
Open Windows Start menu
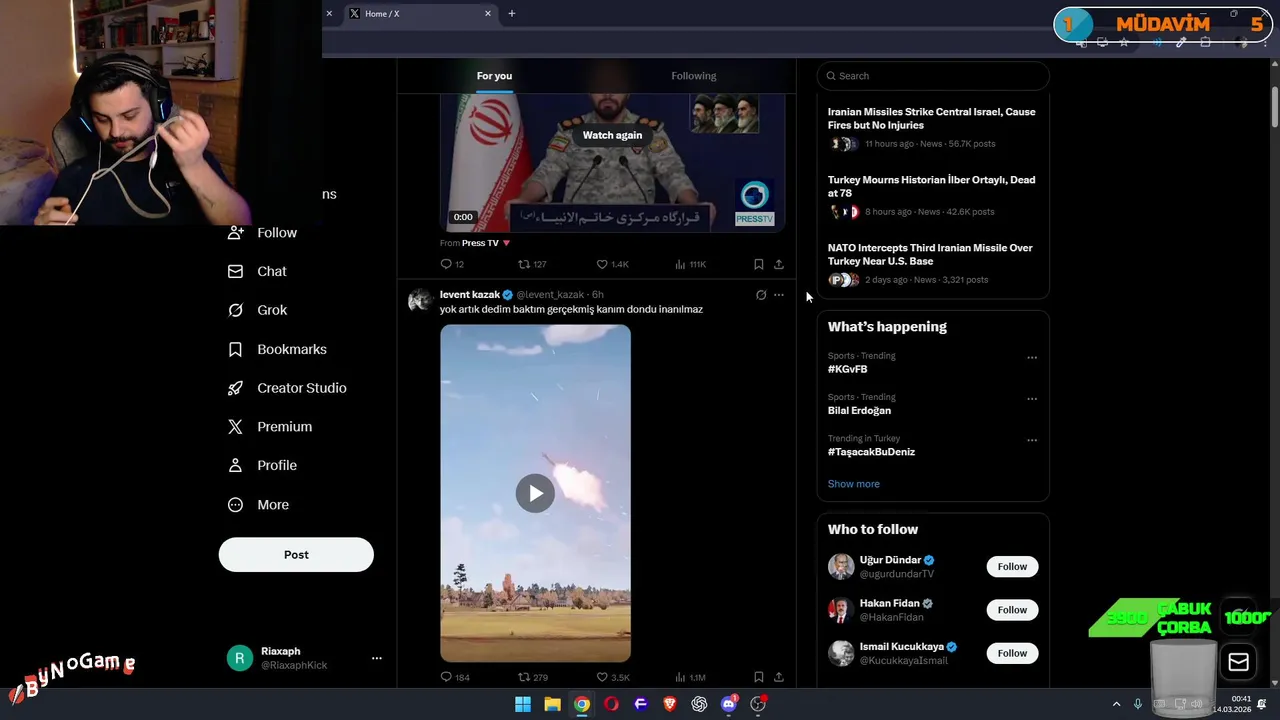click(522, 704)
